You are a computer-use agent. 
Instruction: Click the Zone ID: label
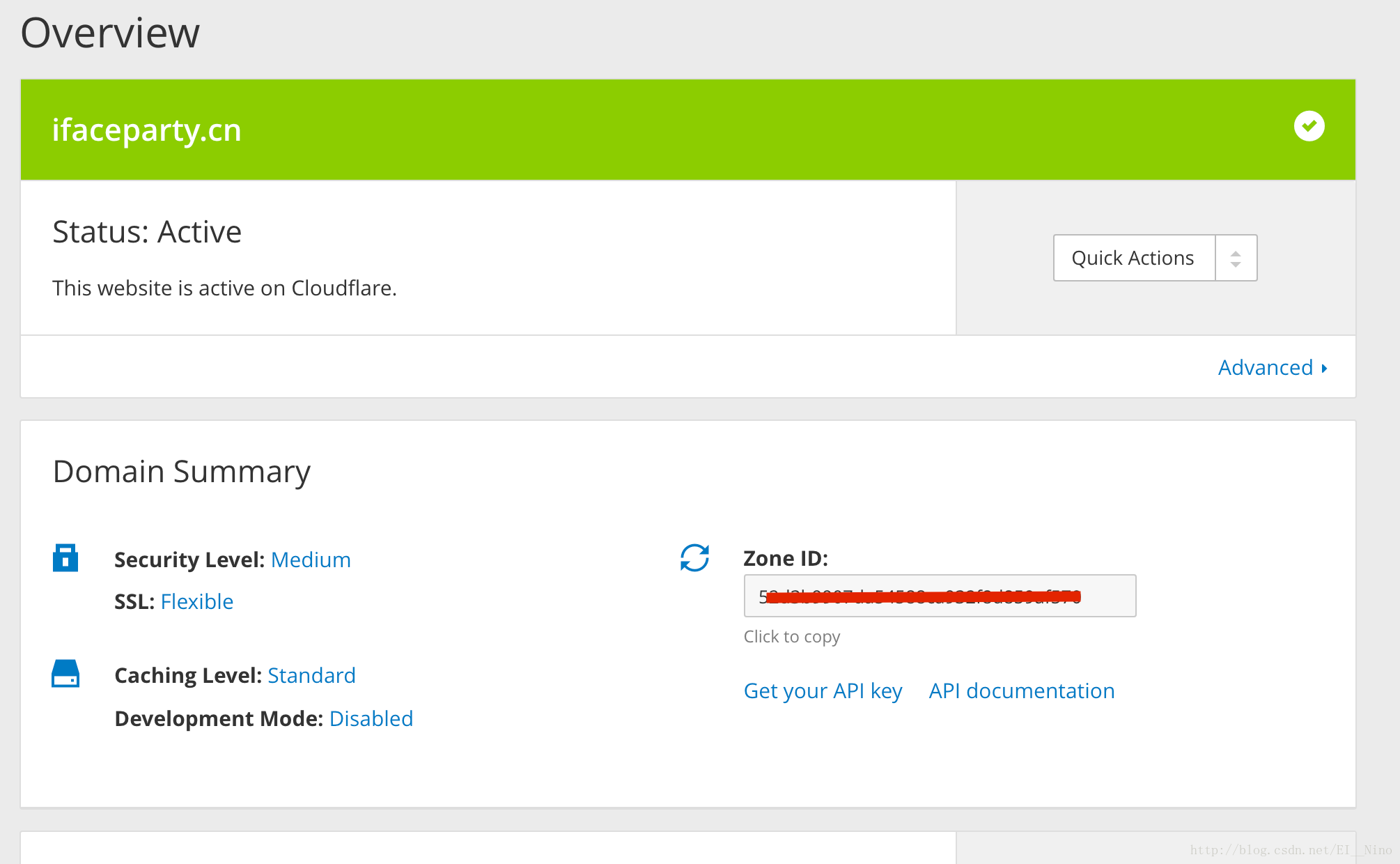tap(786, 558)
